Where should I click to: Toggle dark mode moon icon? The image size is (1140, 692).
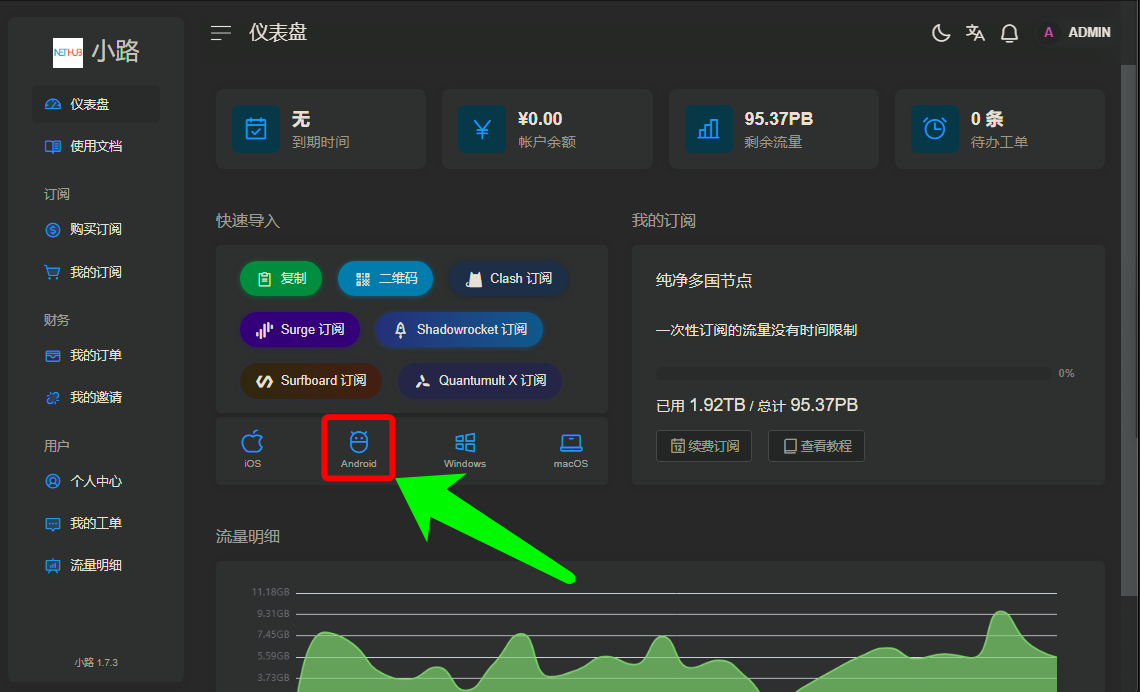click(941, 33)
